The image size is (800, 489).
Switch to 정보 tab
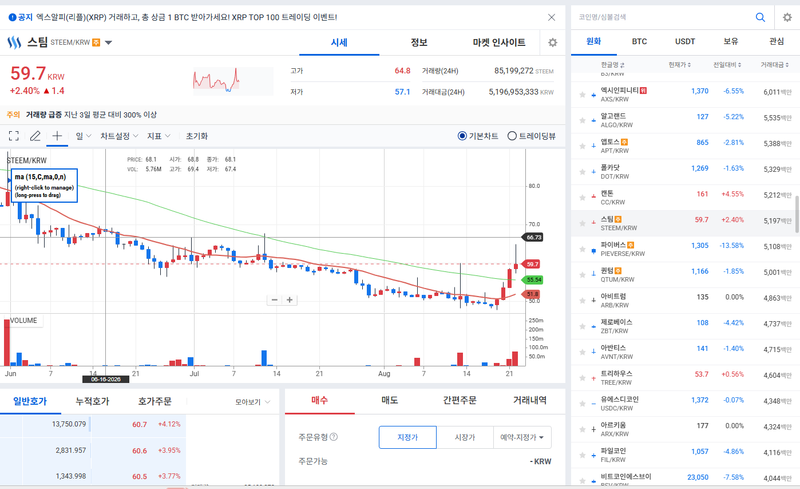click(419, 43)
